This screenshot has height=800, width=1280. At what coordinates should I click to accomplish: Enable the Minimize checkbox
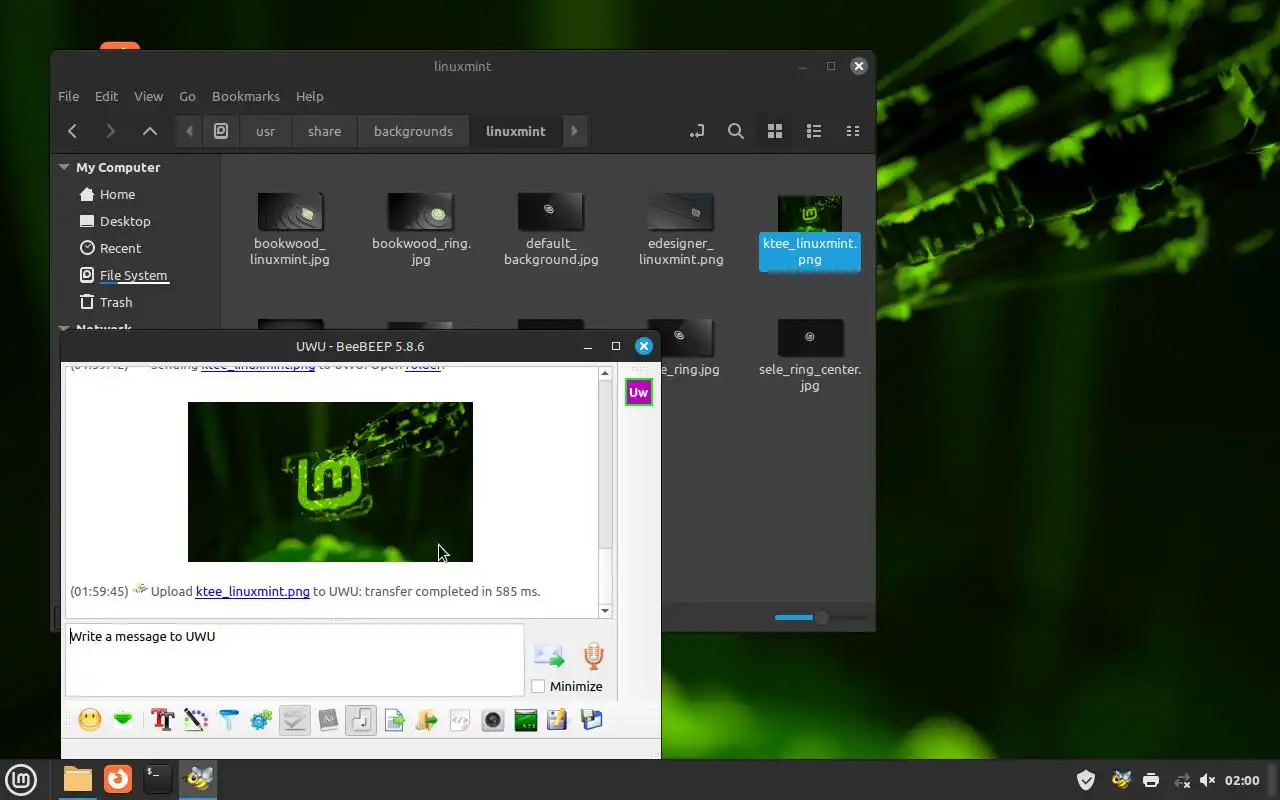[x=538, y=686]
